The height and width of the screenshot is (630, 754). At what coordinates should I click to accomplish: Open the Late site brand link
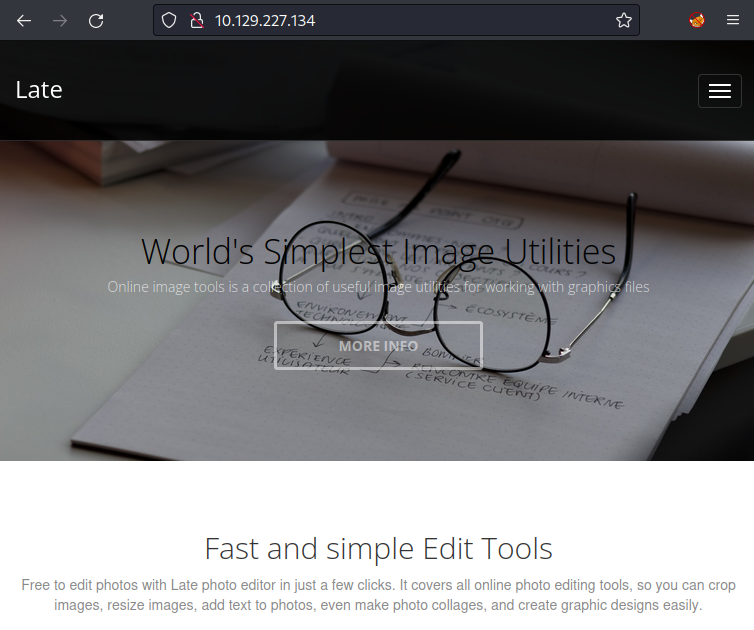(x=39, y=90)
